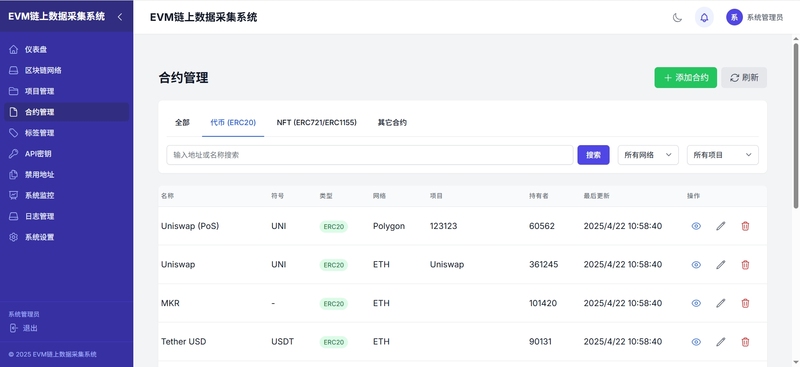Delete the Tether USD contract
Viewport: 800px width, 367px height.
coord(745,341)
